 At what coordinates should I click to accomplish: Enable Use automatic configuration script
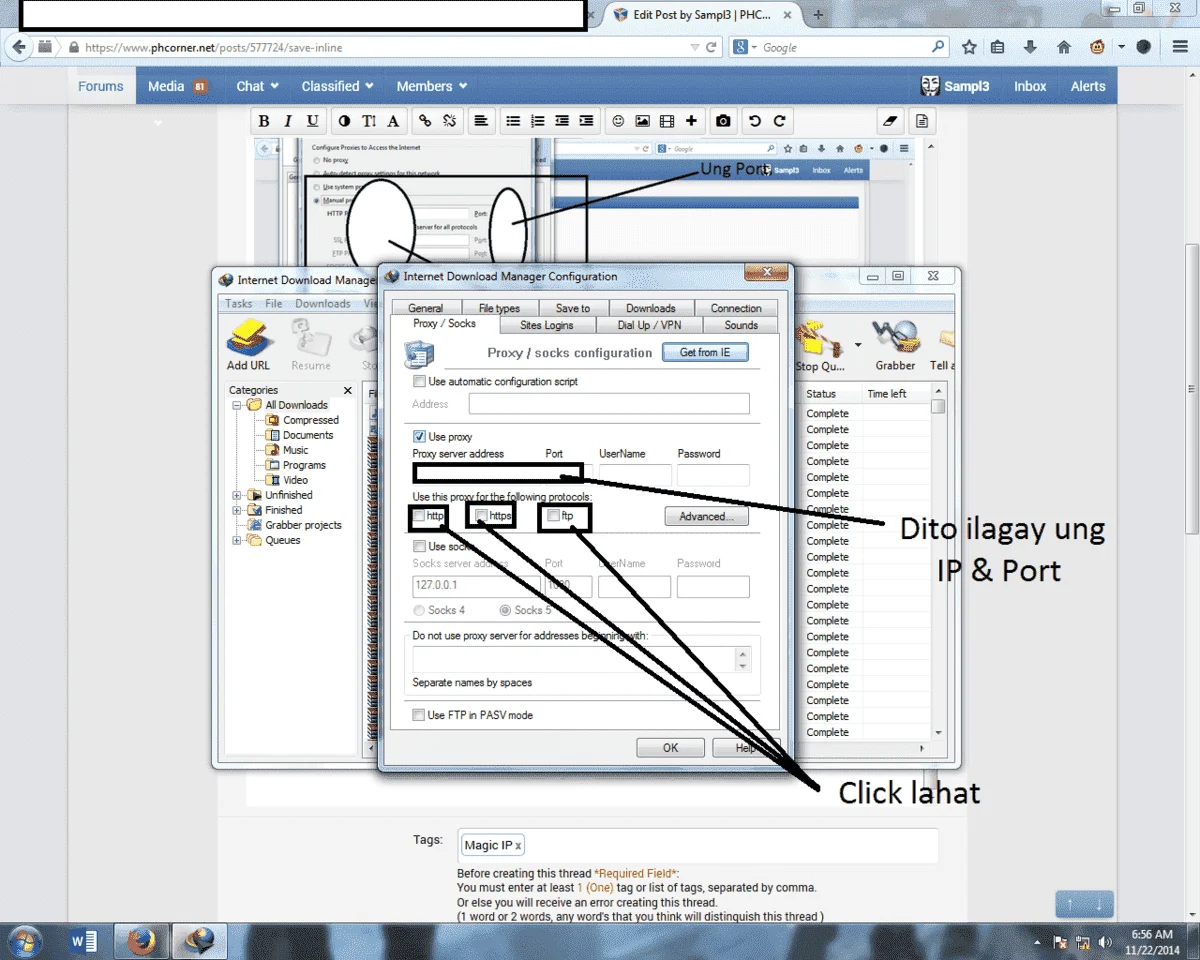419,381
